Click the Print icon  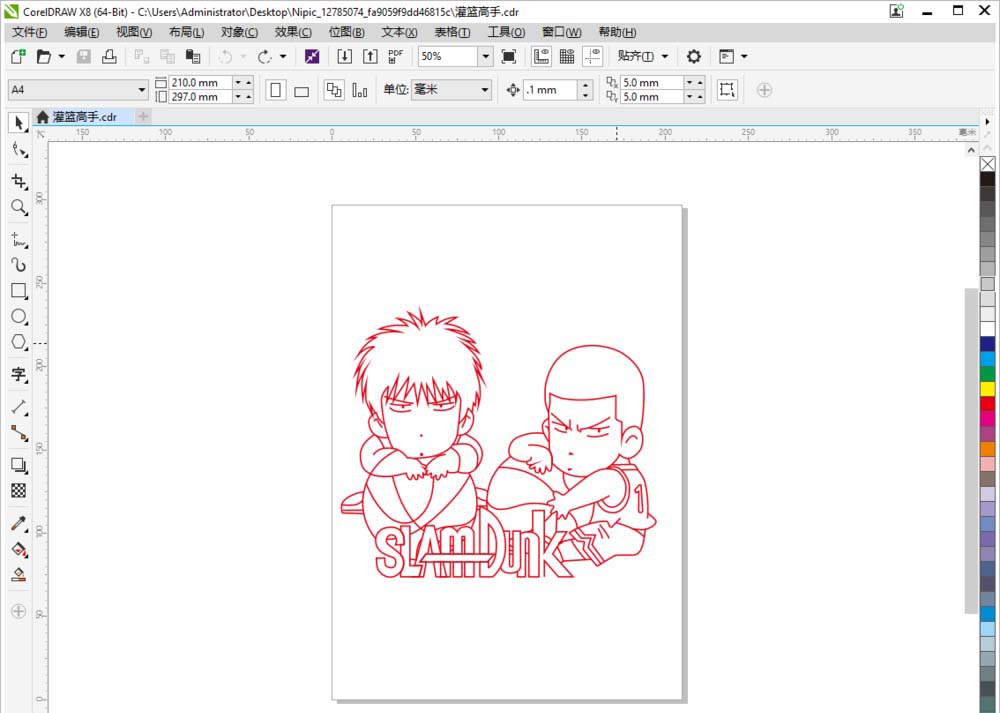[109, 56]
